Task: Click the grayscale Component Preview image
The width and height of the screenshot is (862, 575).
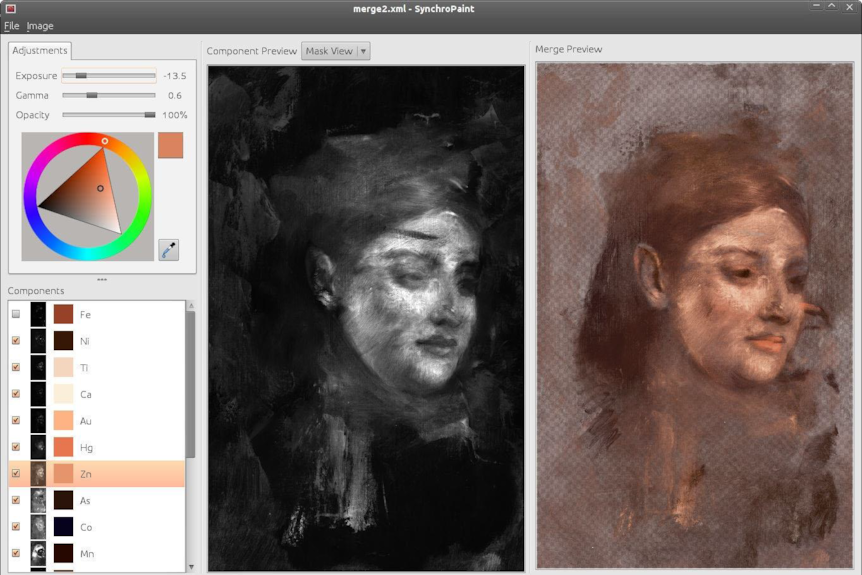Action: point(366,318)
